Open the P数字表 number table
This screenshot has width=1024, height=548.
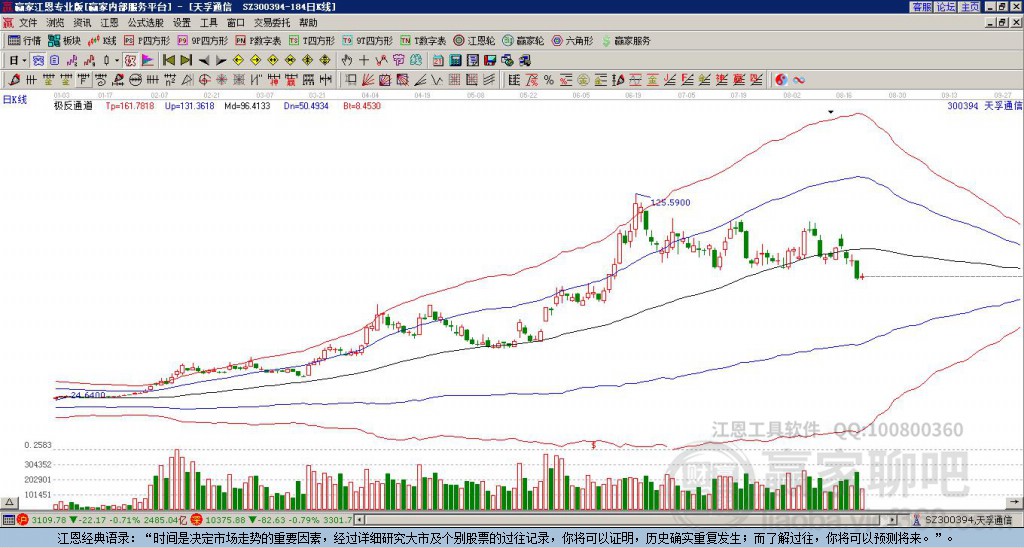258,40
